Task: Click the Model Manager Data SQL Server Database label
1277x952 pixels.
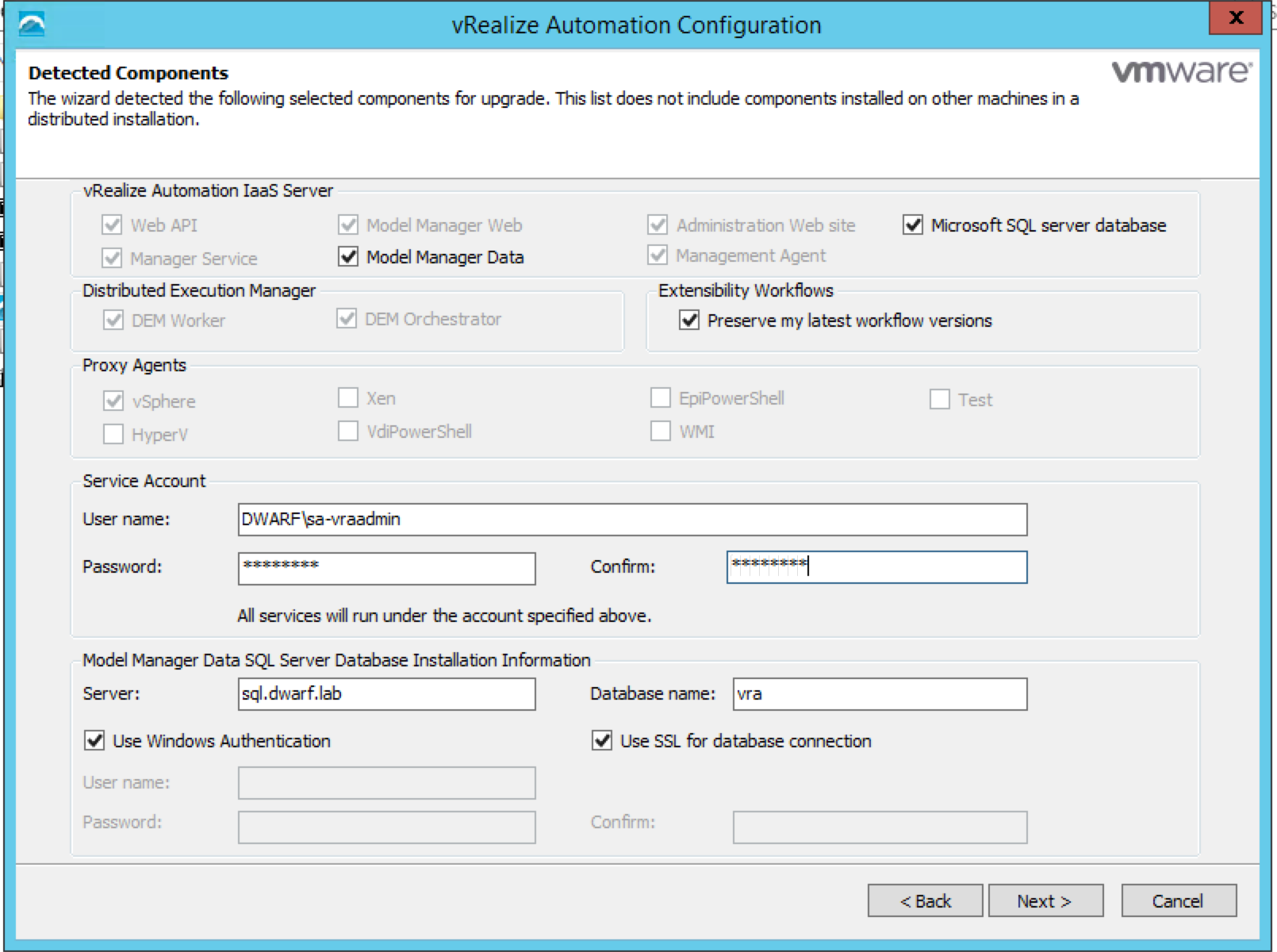Action: coord(336,660)
